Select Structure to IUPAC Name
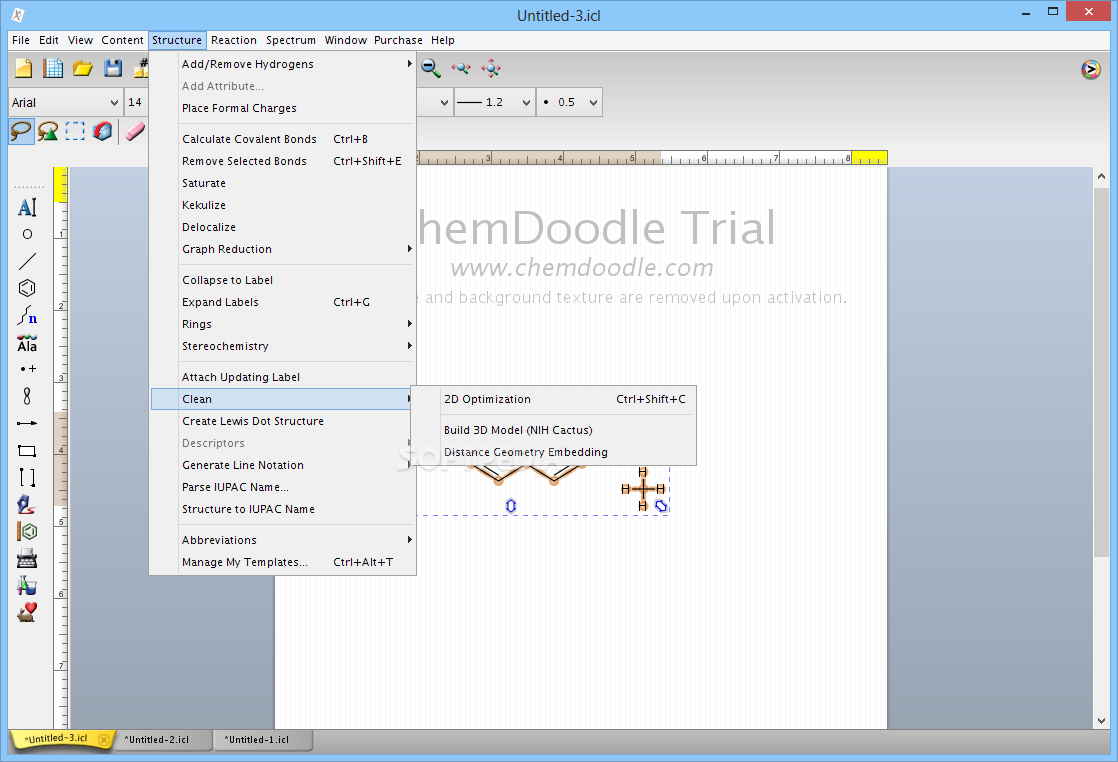Screen dimensions: 1118x762 point(283,510)
